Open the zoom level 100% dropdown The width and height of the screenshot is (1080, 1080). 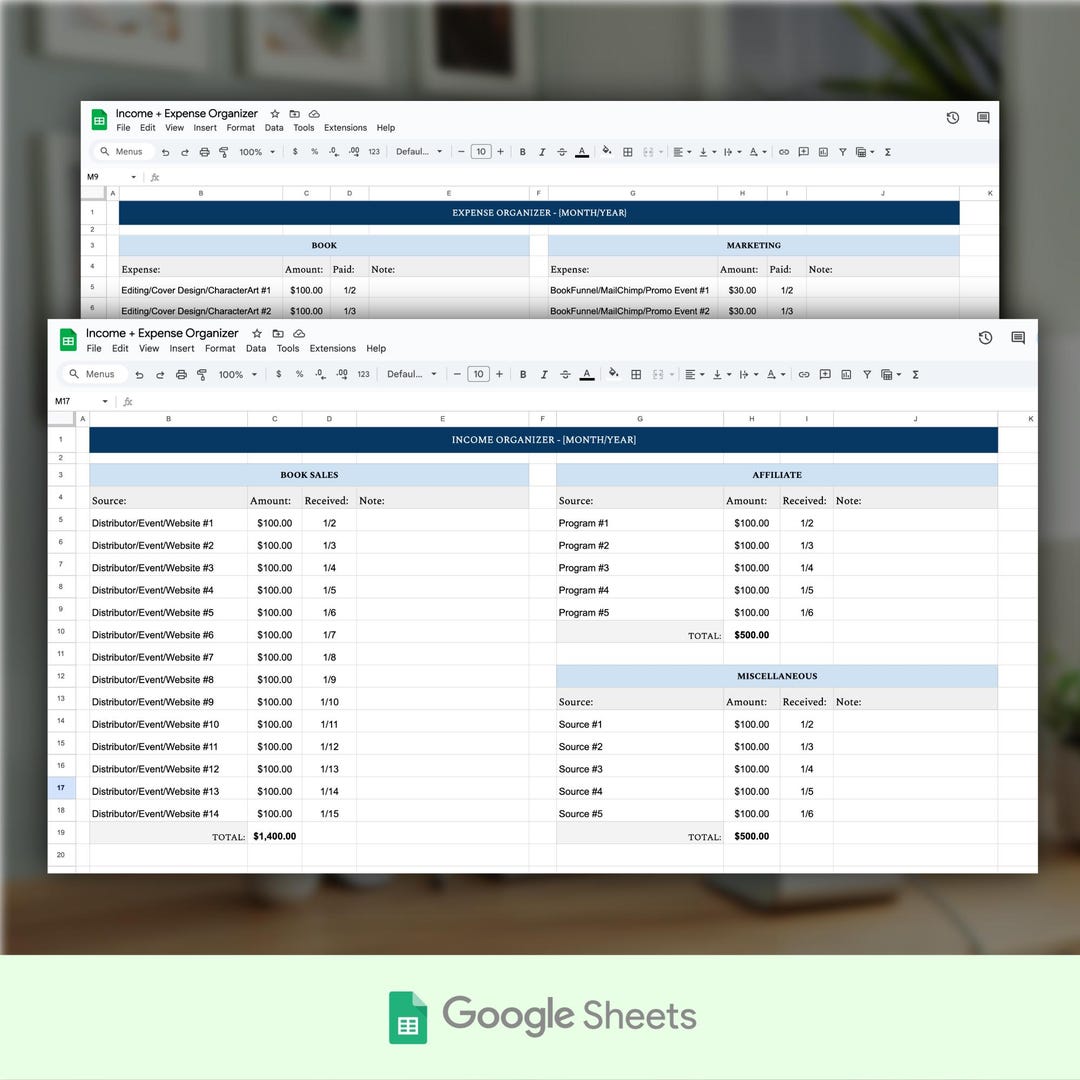point(235,374)
